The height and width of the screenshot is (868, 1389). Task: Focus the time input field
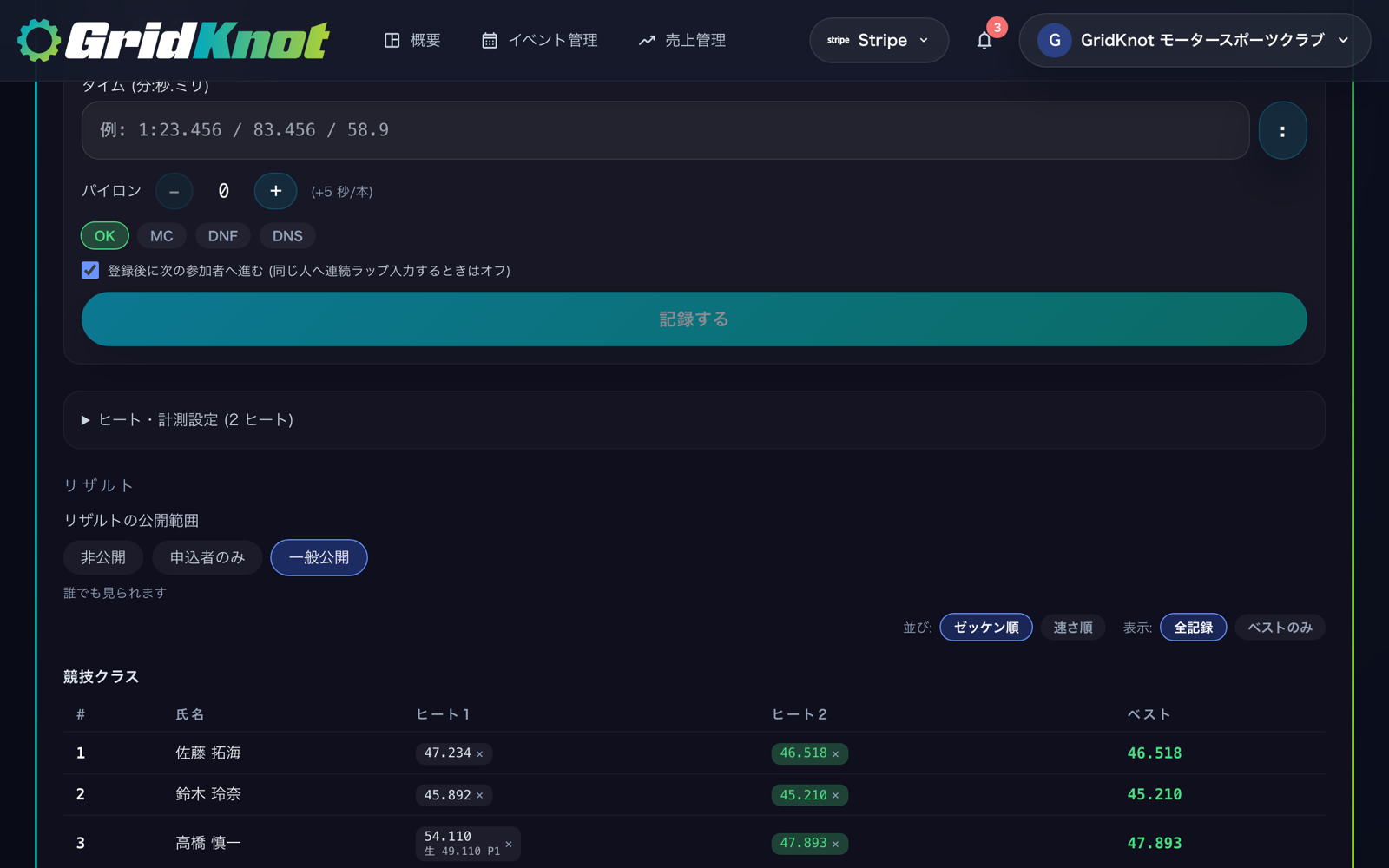(665, 130)
